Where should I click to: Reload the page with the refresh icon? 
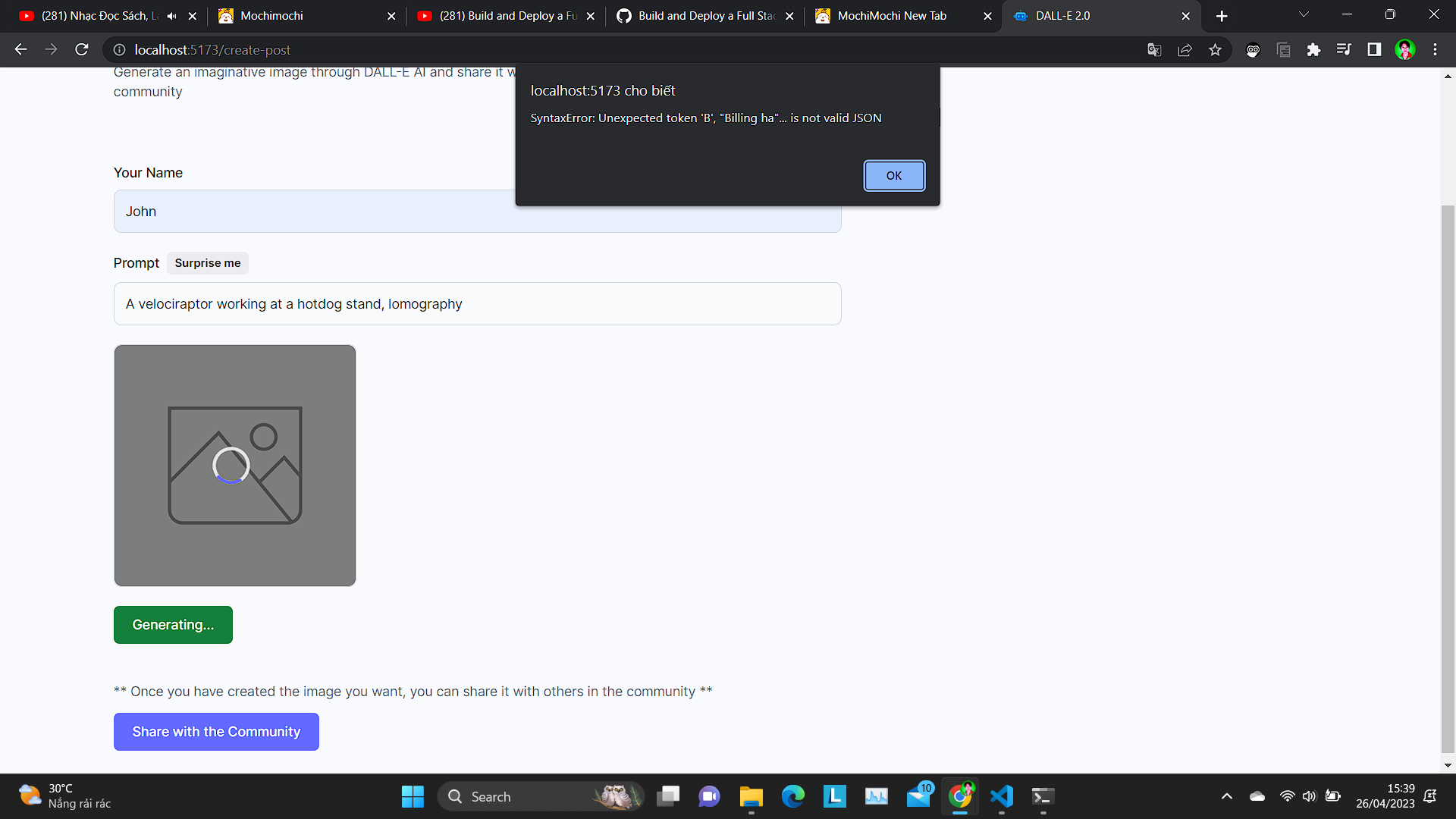click(x=82, y=50)
